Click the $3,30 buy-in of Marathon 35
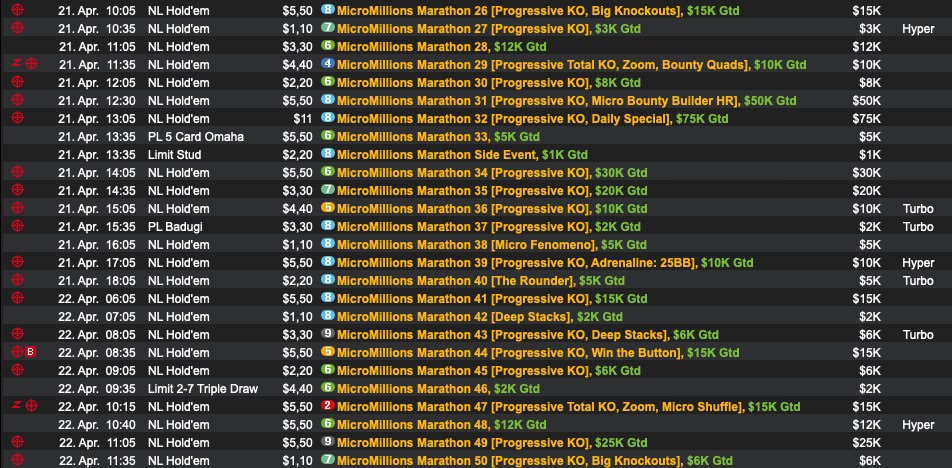Viewport: 952px width, 468px height. coord(298,191)
